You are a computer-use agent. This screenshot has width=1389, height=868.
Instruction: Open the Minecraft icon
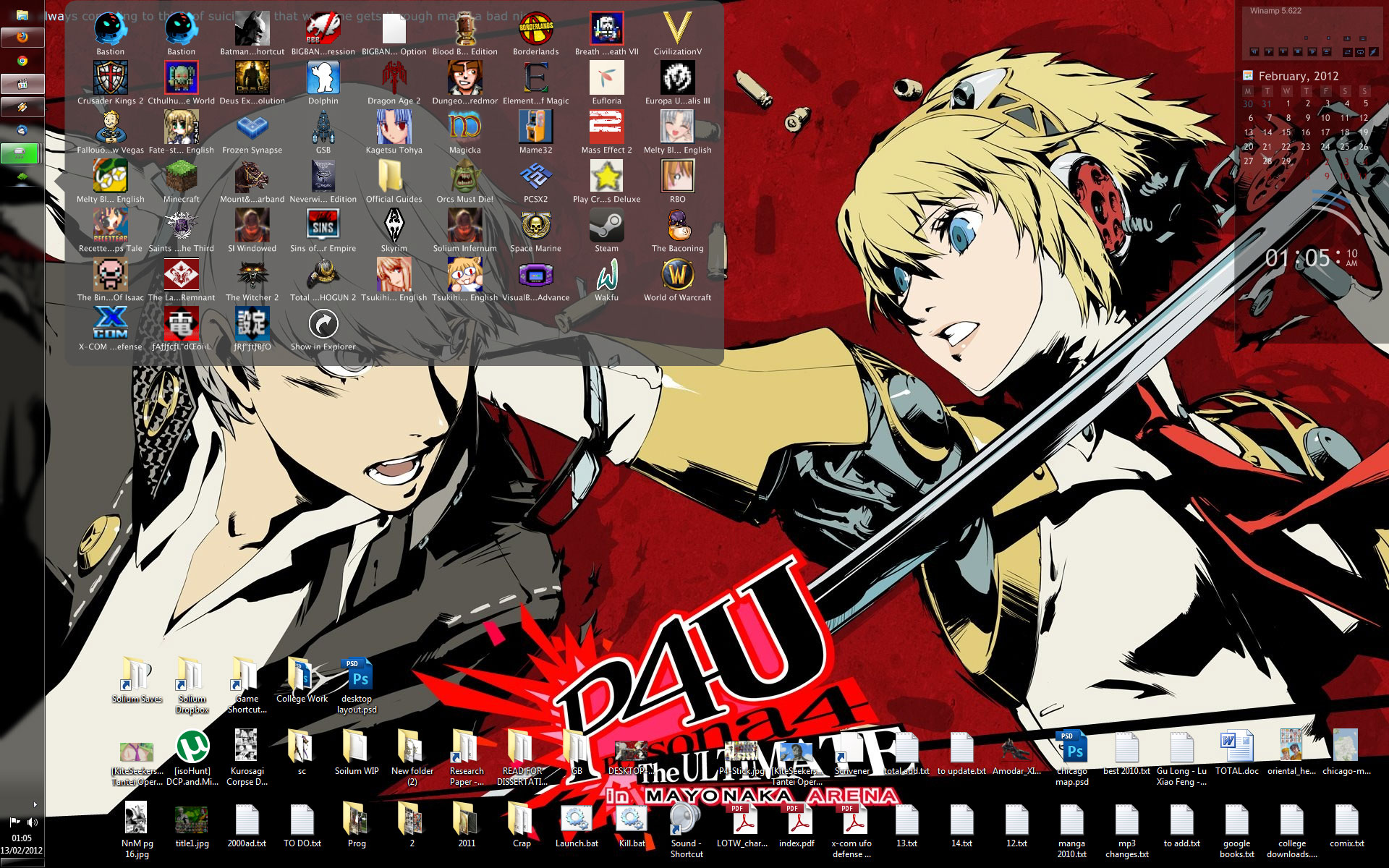(x=181, y=182)
